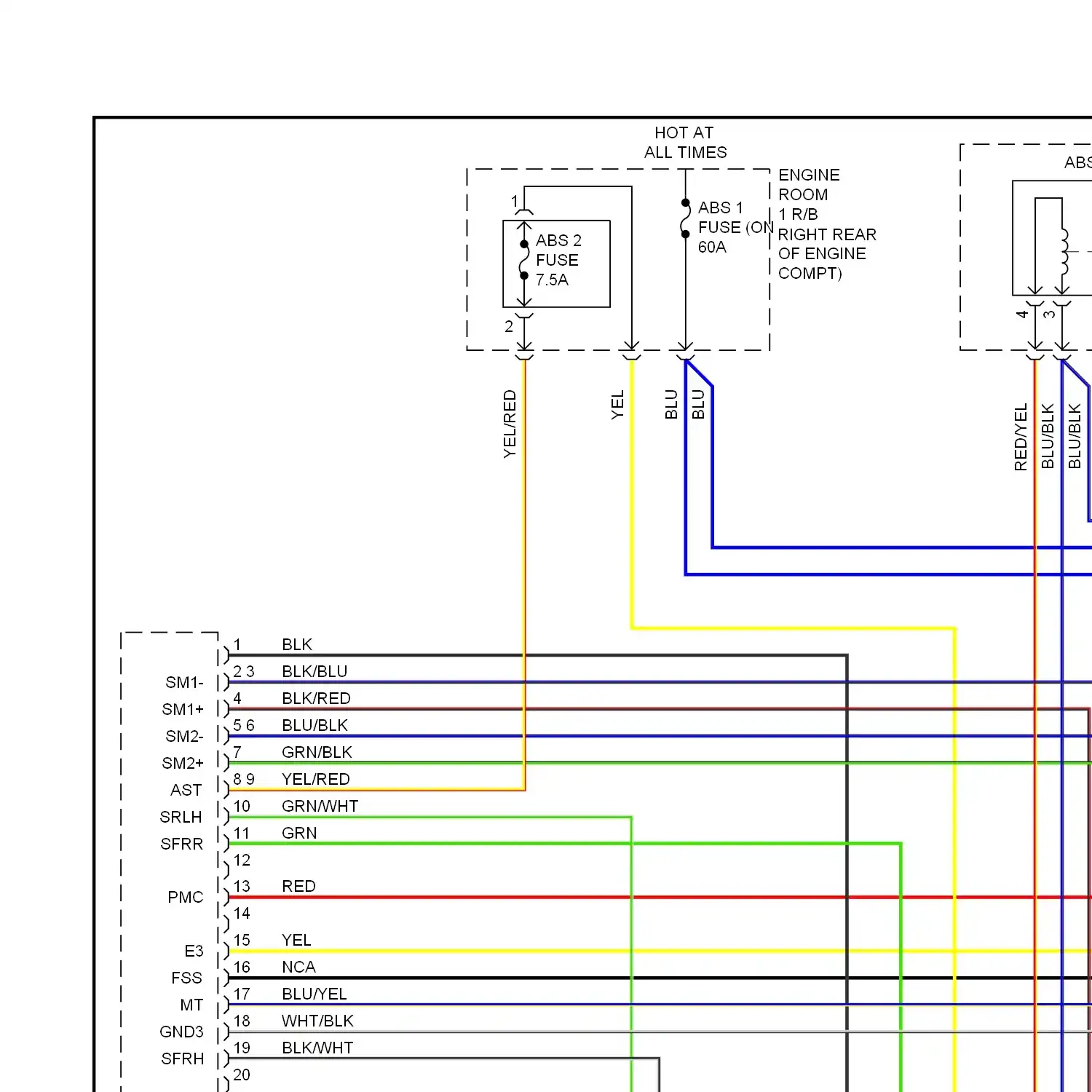This screenshot has width=1092, height=1092.
Task: Click the ABS 1 fuse symbol
Action: click(x=685, y=218)
